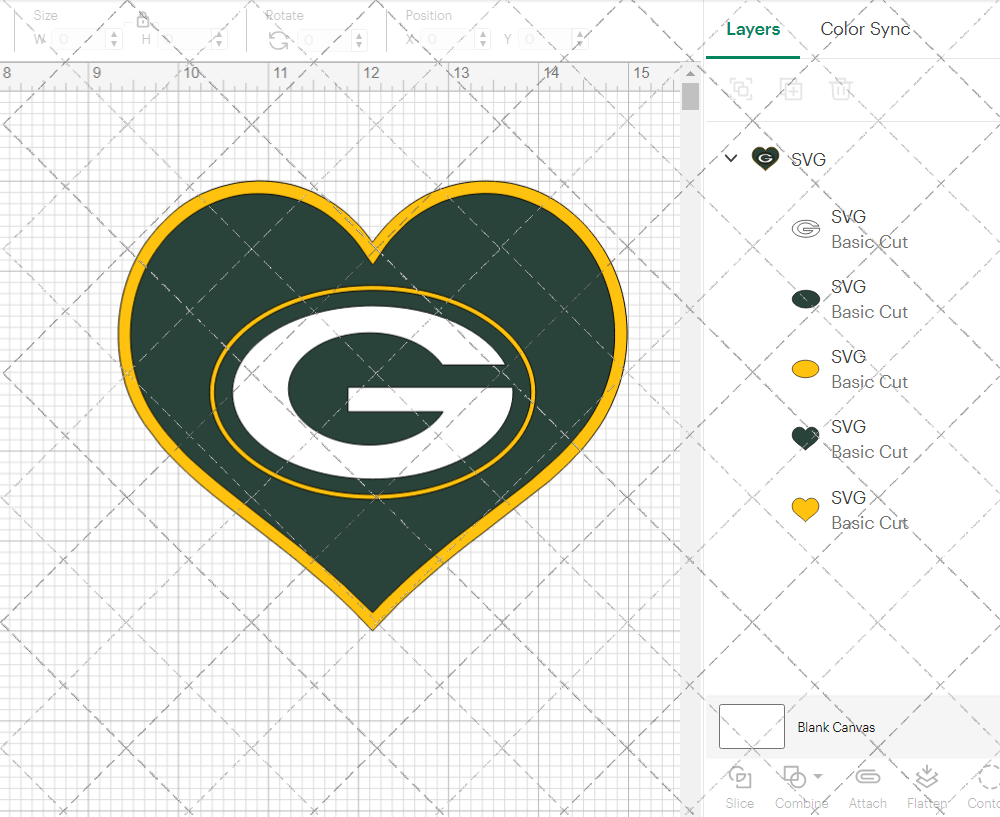Click the canvas scrollbar up arrow
1000x817 pixels.
pyautogui.click(x=690, y=73)
